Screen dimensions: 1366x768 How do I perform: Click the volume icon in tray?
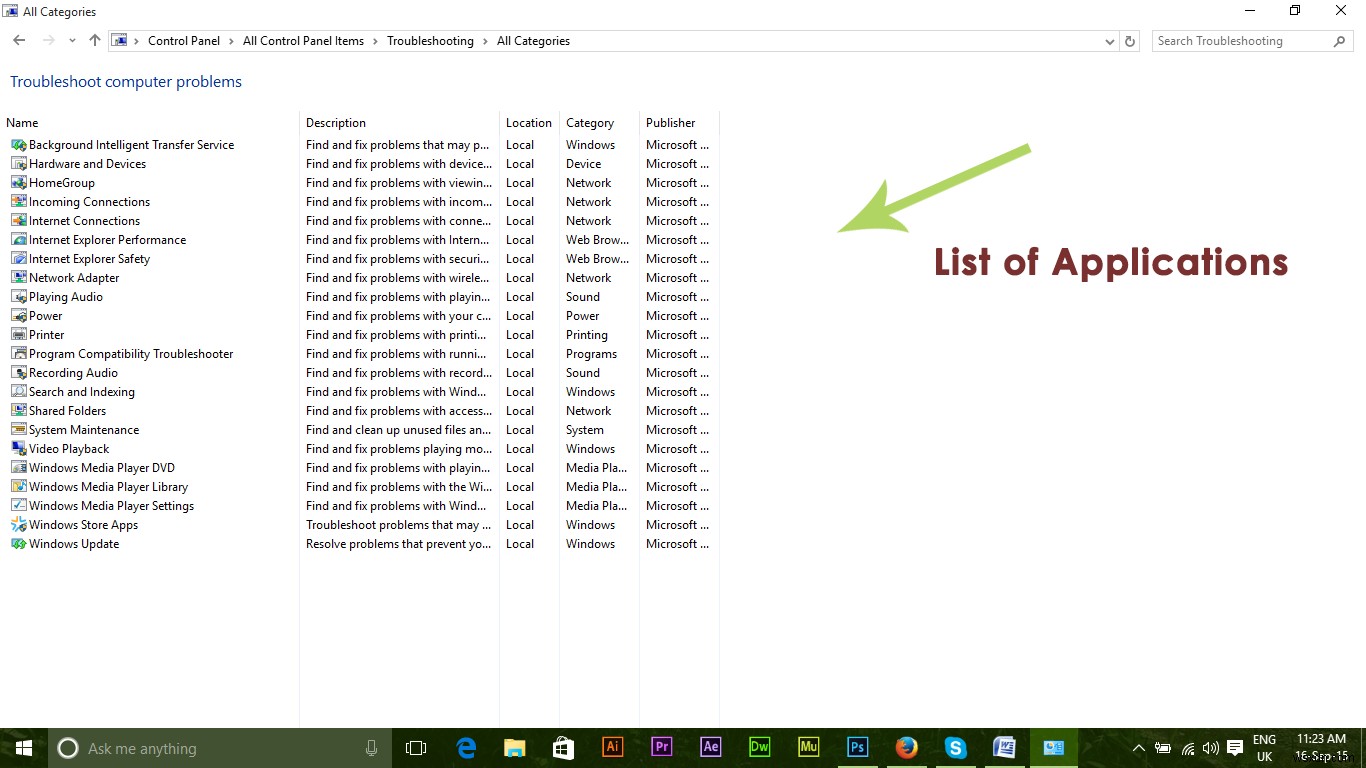[x=1210, y=748]
